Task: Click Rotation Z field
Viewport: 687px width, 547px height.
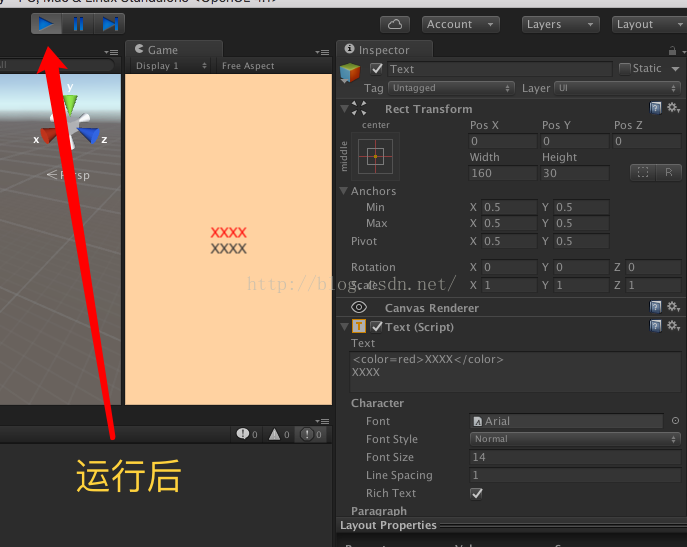Action: pyautogui.click(x=653, y=267)
